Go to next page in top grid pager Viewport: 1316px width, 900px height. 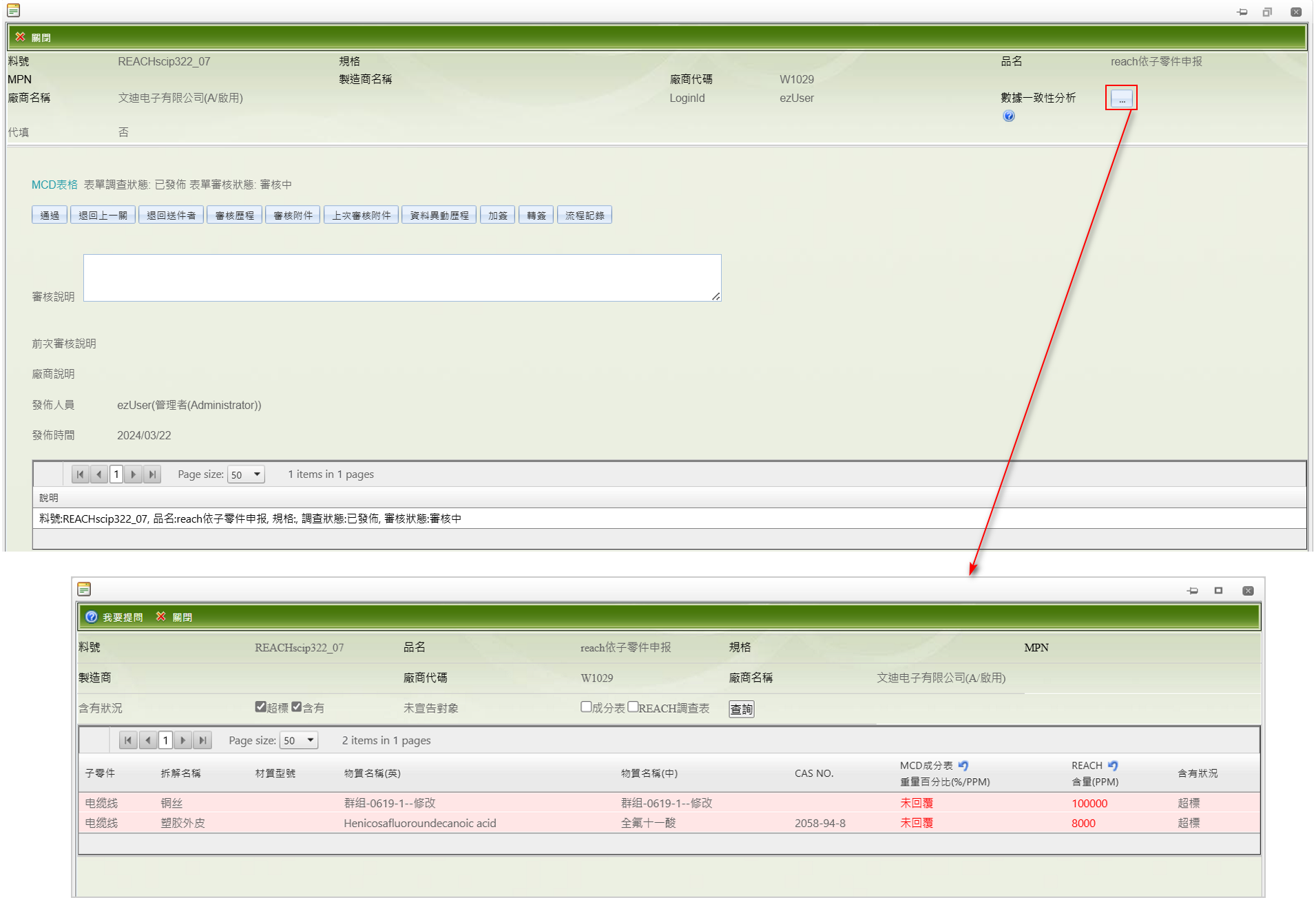134,474
